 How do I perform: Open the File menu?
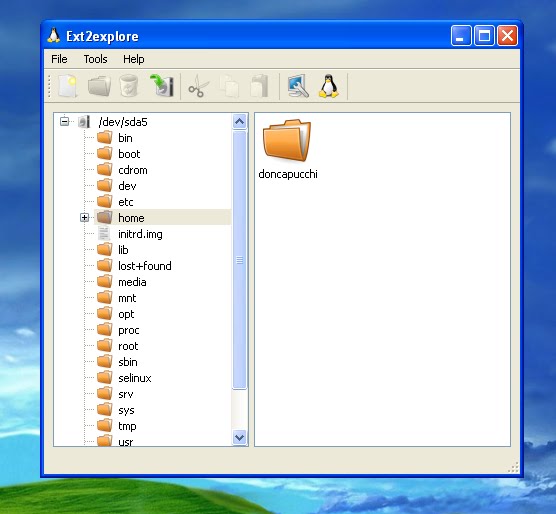[59, 59]
